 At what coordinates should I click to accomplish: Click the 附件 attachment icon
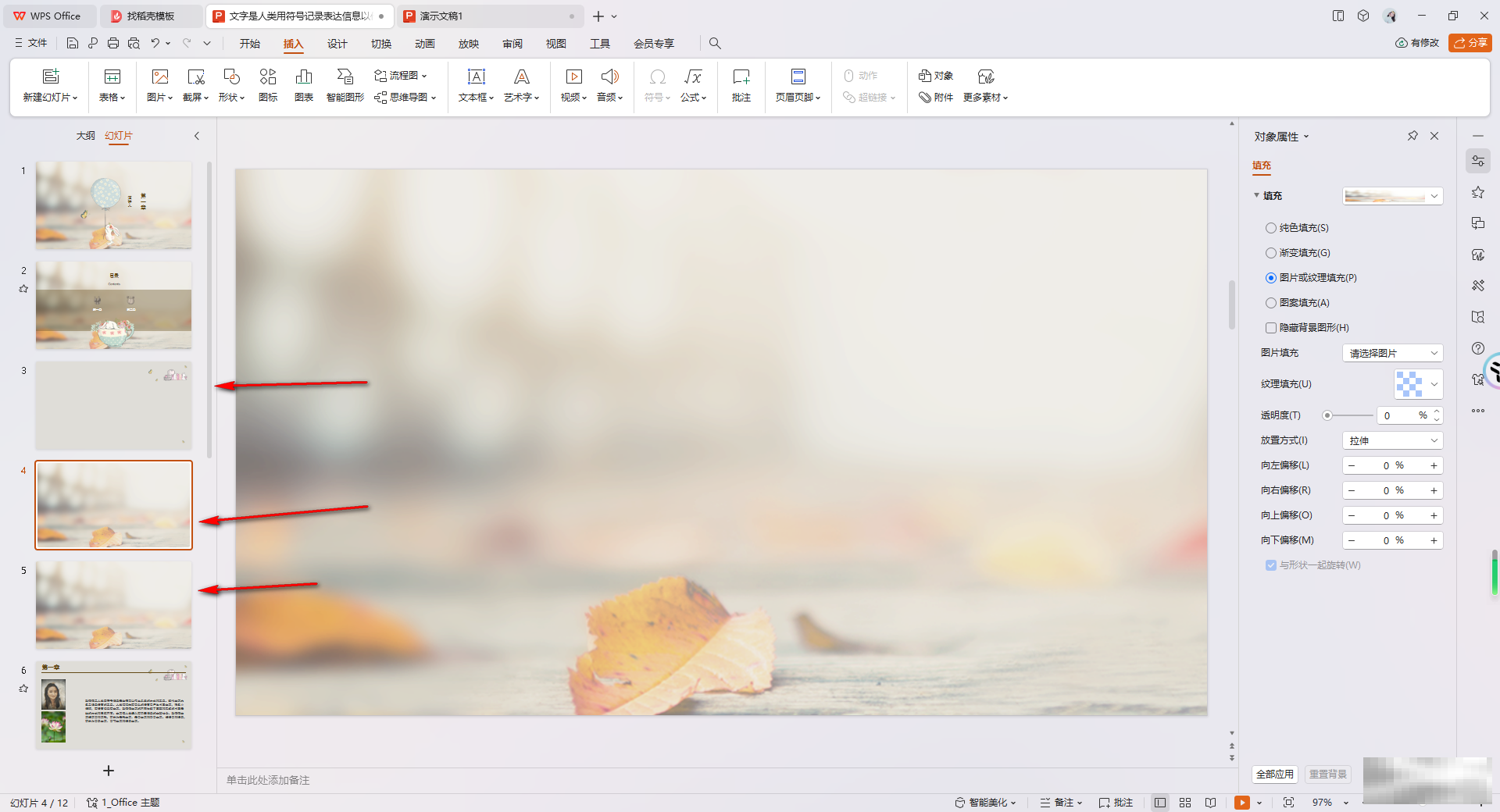(936, 98)
